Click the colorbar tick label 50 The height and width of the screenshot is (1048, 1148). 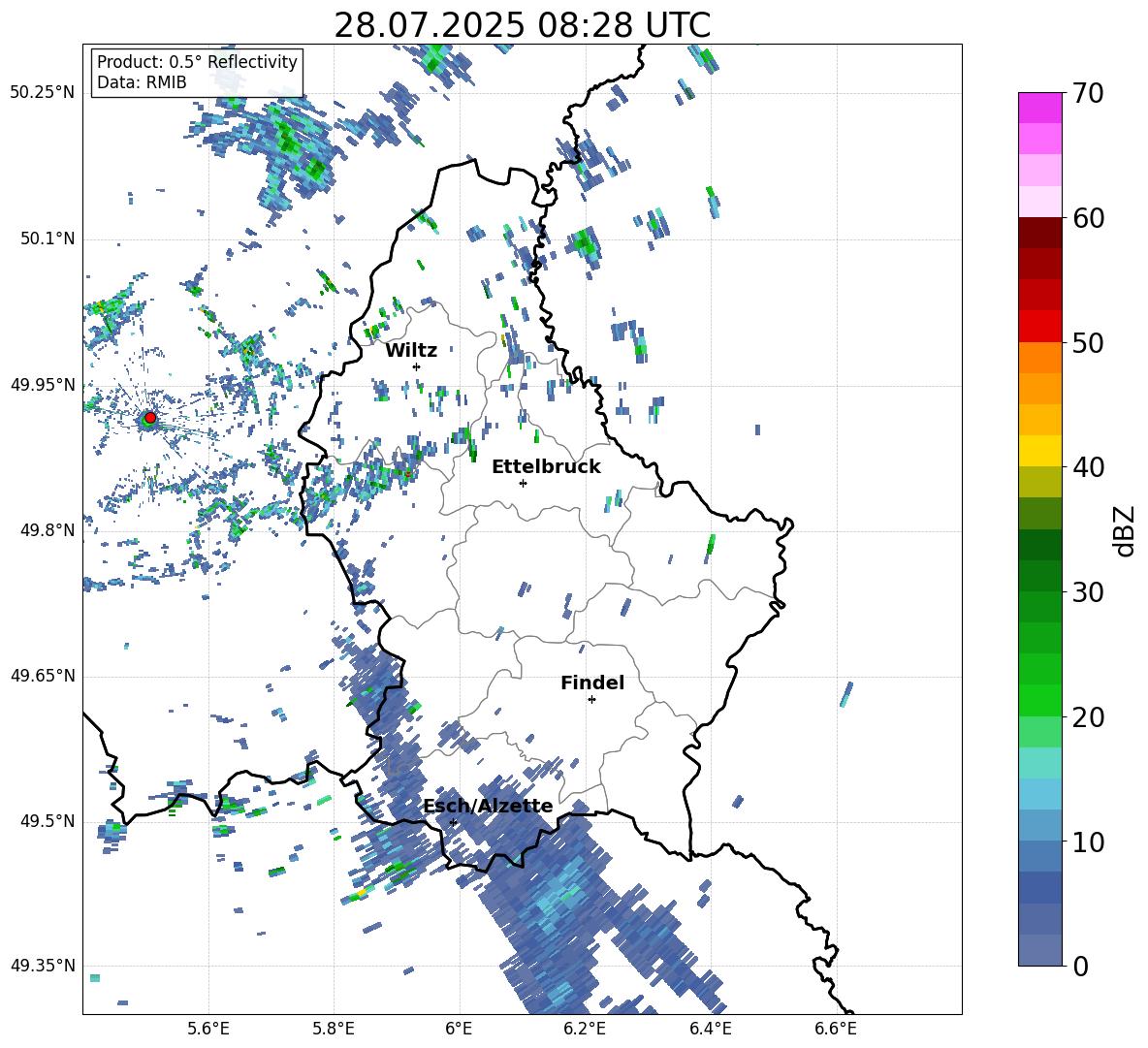(1088, 343)
